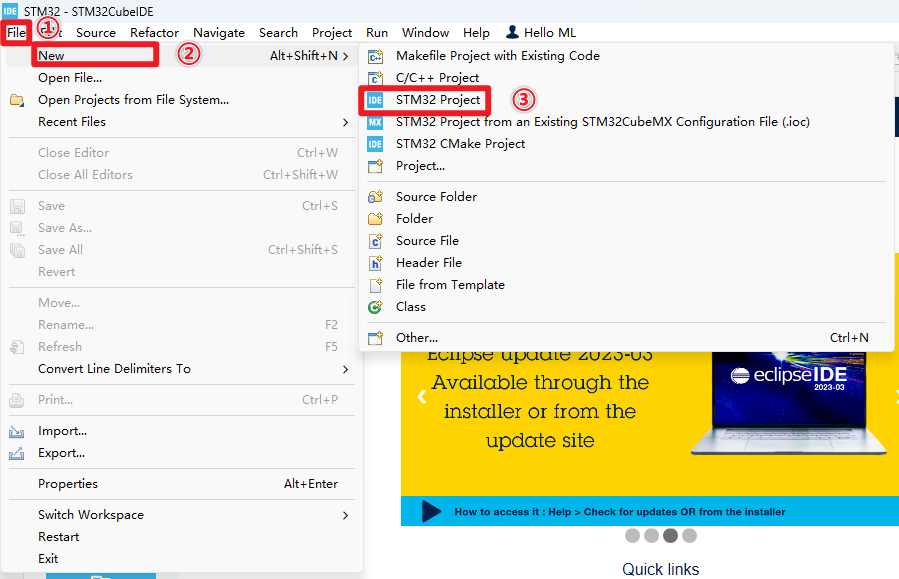Screen dimensions: 899x579
Task: Choose Open Projects from File System...
Action: [183, 100]
